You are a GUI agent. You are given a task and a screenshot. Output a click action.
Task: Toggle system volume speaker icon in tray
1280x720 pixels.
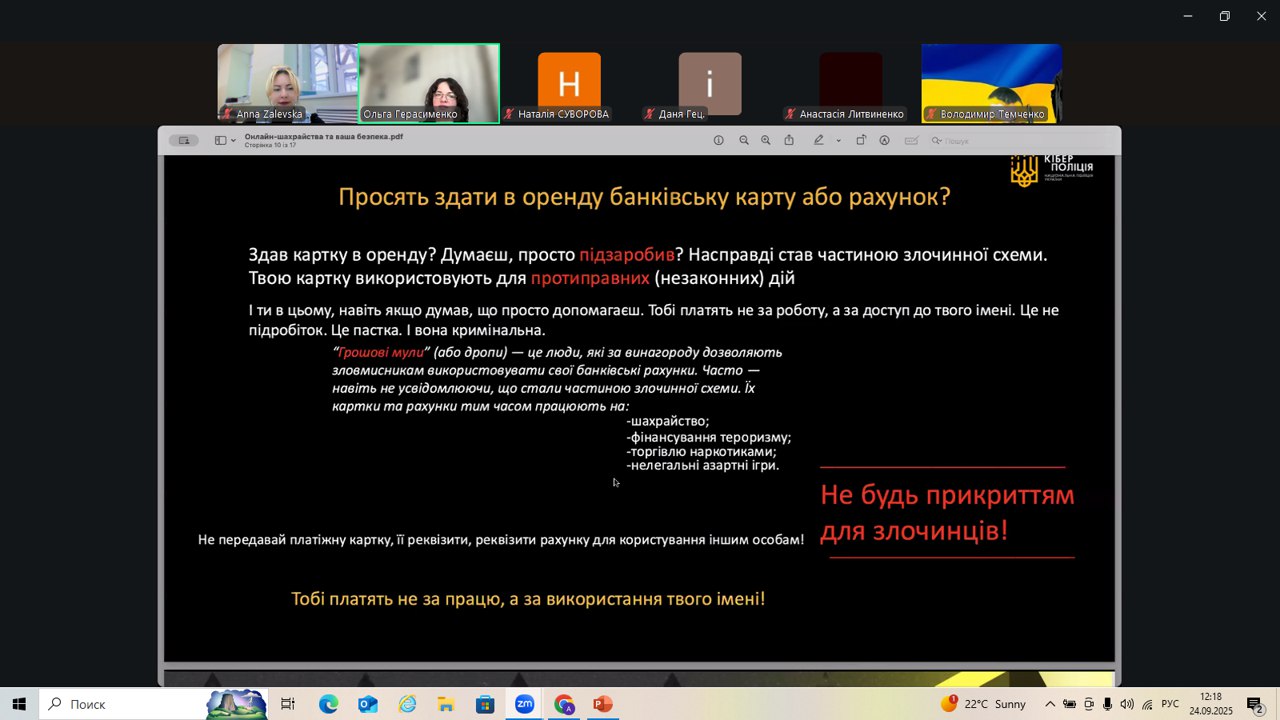coord(1127,704)
